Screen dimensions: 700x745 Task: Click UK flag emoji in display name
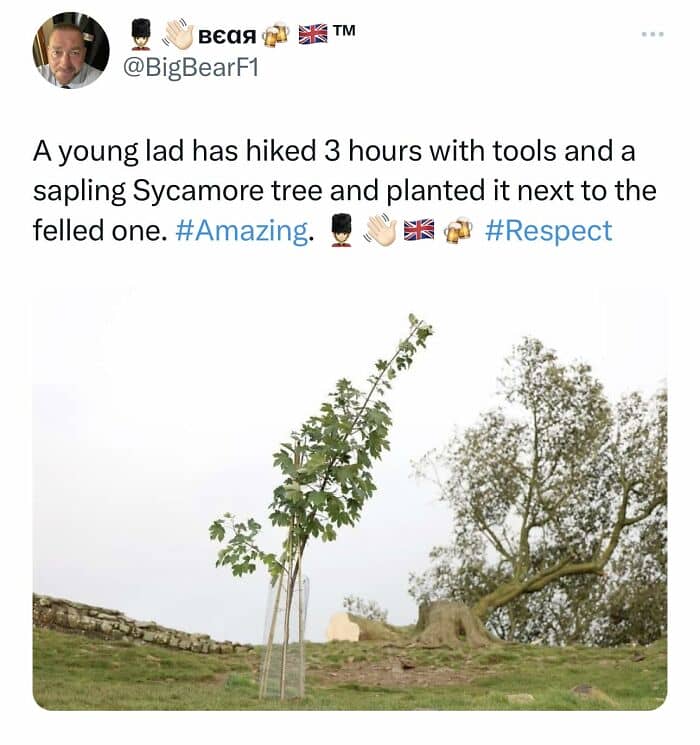(x=313, y=35)
